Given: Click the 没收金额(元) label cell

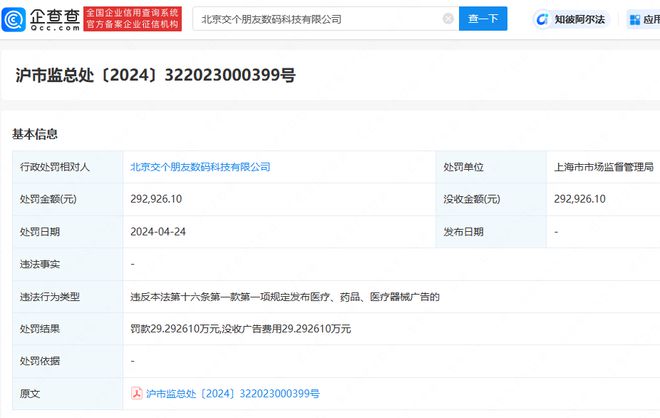Looking at the screenshot, I should click(x=491, y=199).
